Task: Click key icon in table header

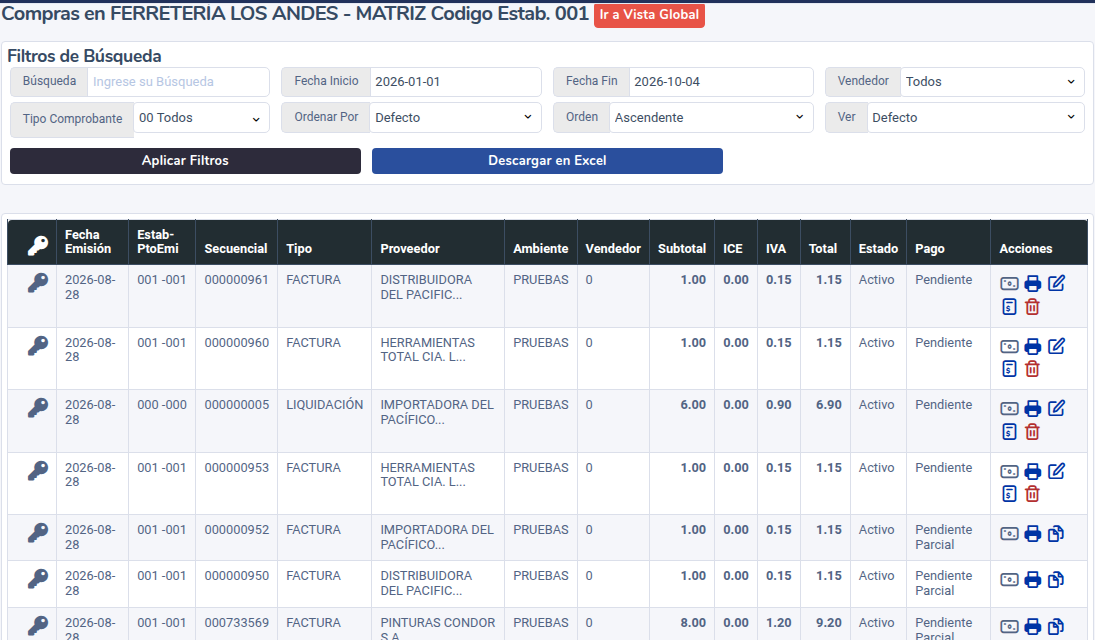Action: pos(38,245)
